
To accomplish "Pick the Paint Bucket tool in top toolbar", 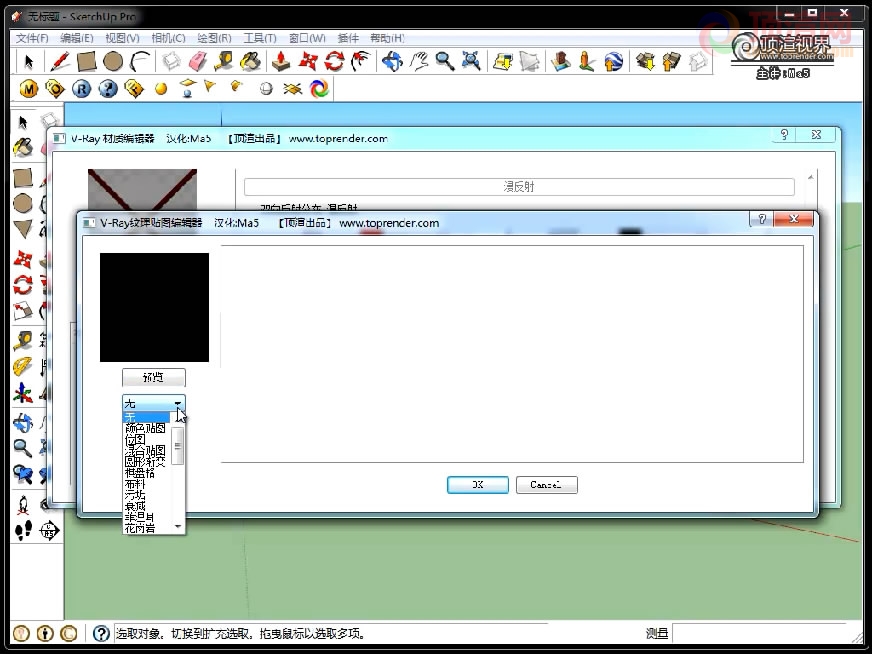I will point(250,61).
